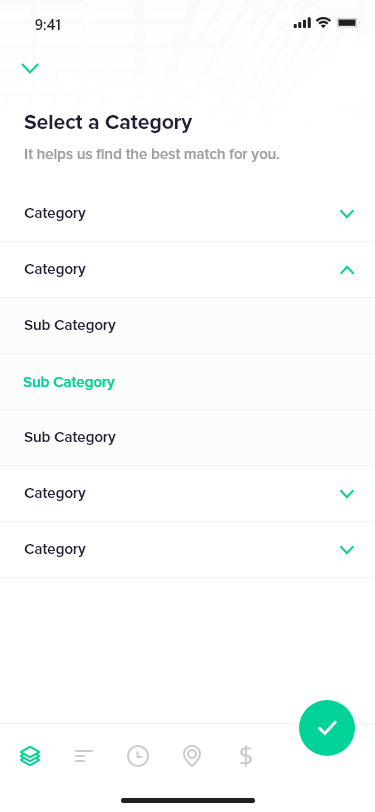
Task: Tap the Wi-Fi indicator in status bar
Action: [x=323, y=22]
